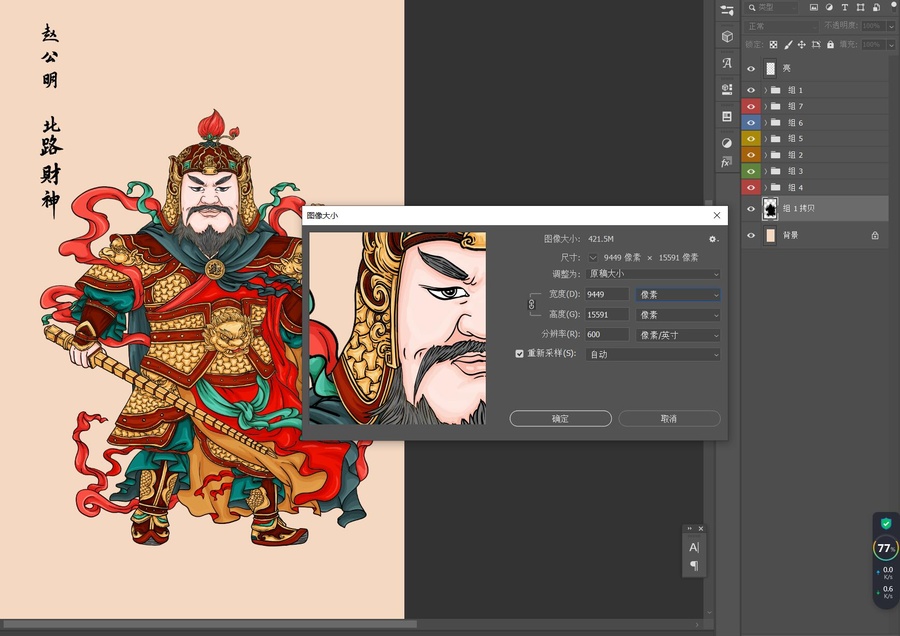Lock image pixels brush icon

tap(788, 44)
